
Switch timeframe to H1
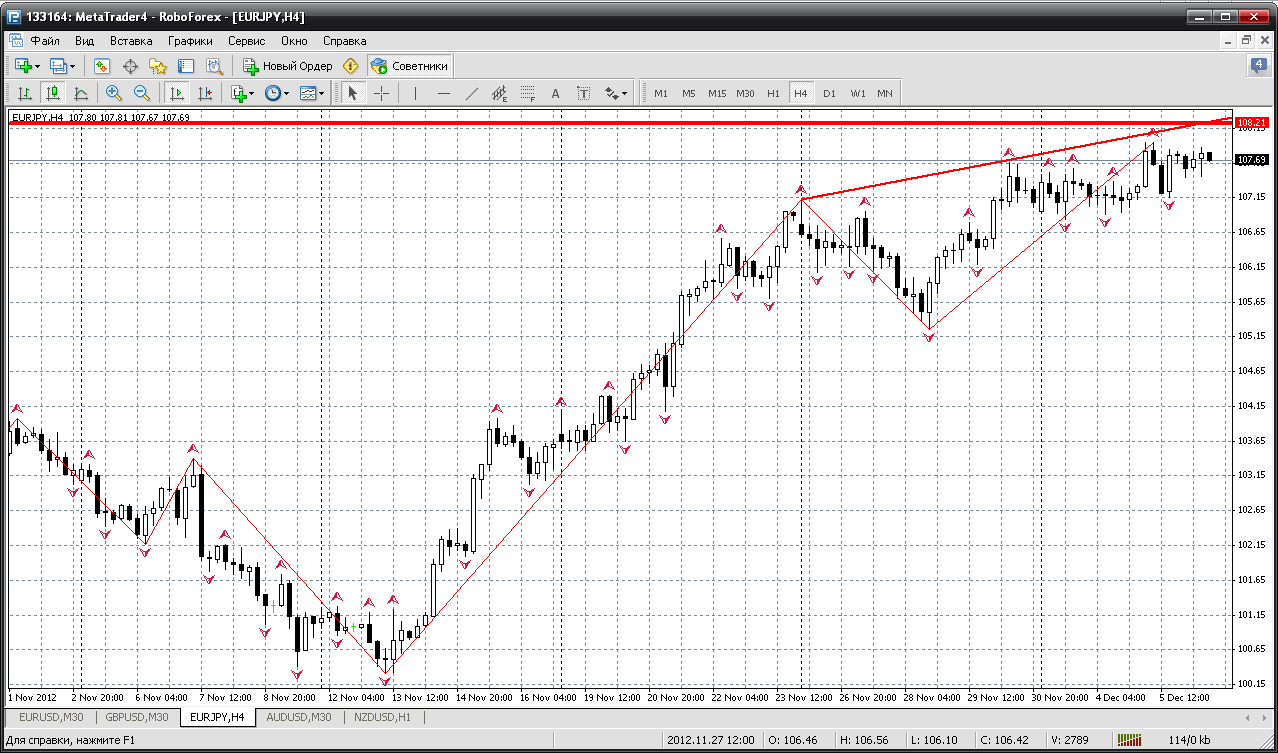773,93
